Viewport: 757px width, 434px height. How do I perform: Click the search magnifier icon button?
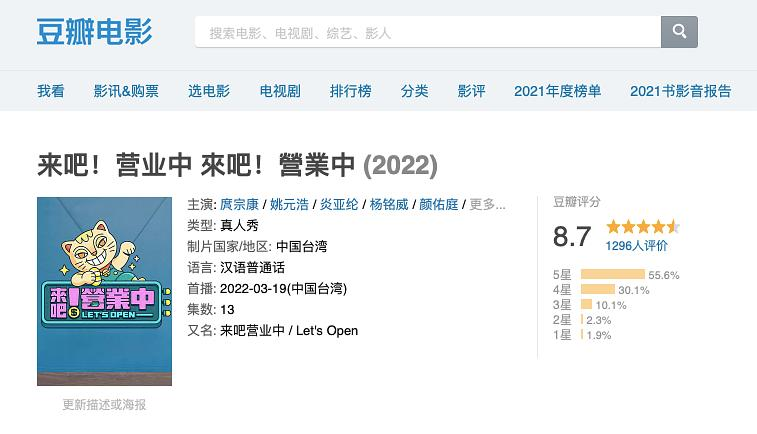pyautogui.click(x=679, y=32)
